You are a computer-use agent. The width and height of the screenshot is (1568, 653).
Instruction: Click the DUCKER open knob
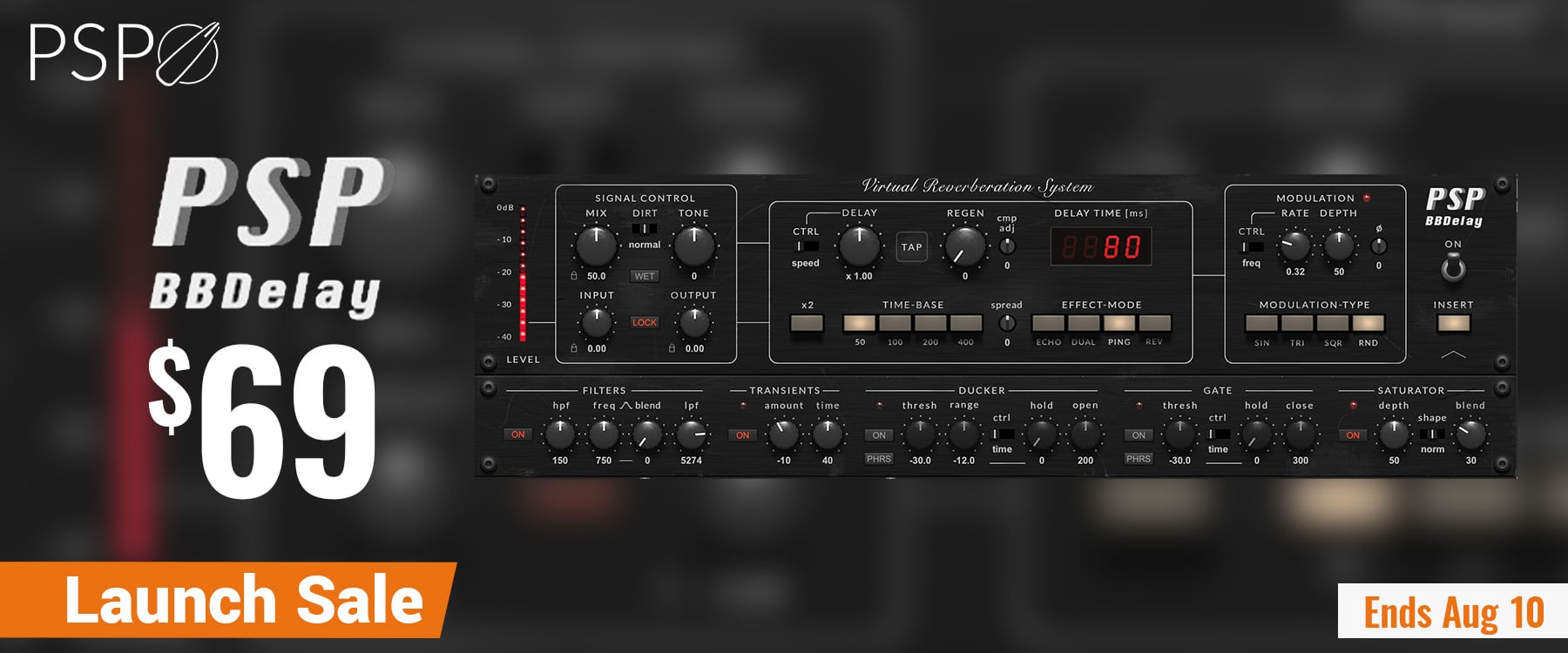(1085, 434)
